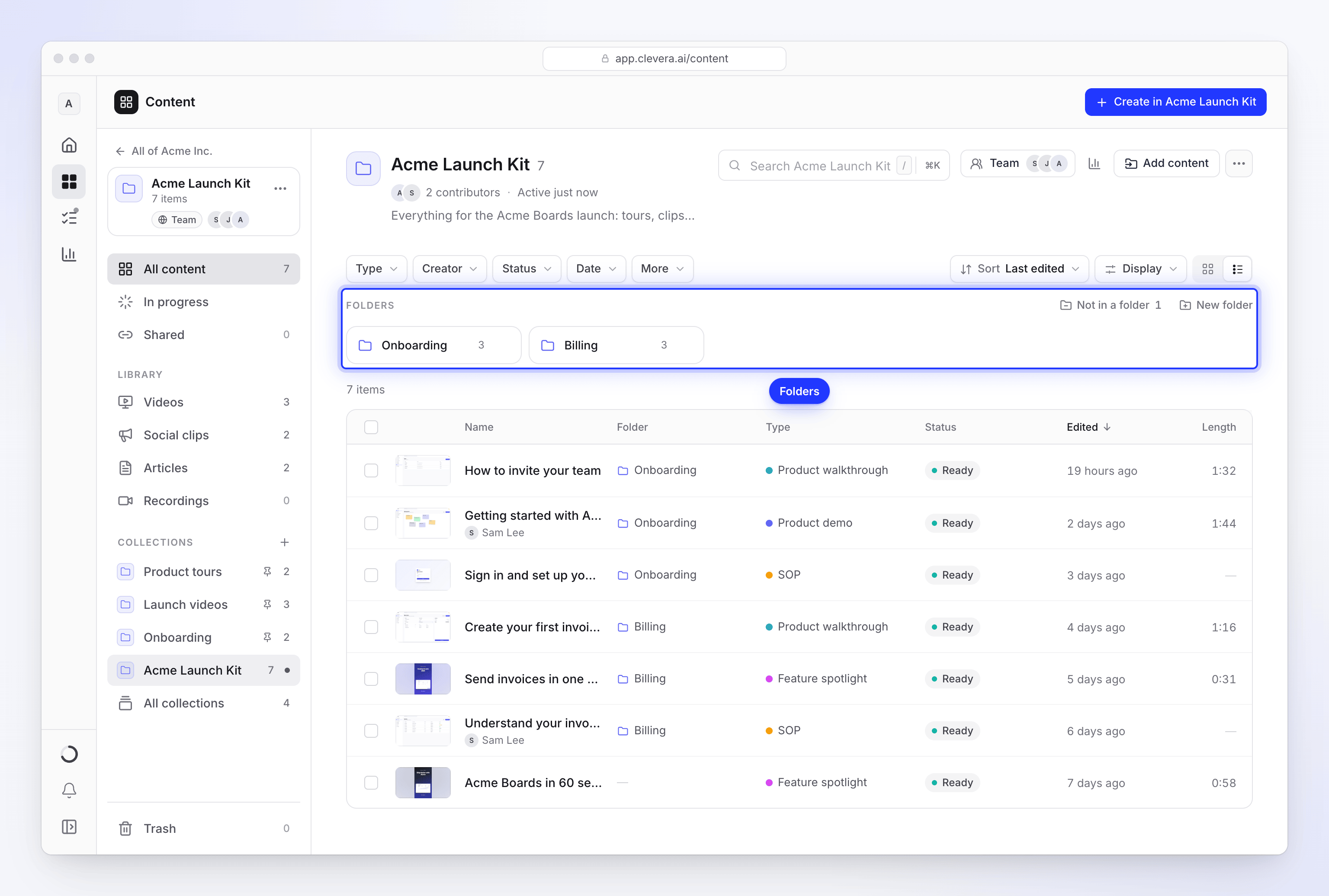Select In progress in sidebar
This screenshot has width=1329, height=896.
tap(203, 302)
